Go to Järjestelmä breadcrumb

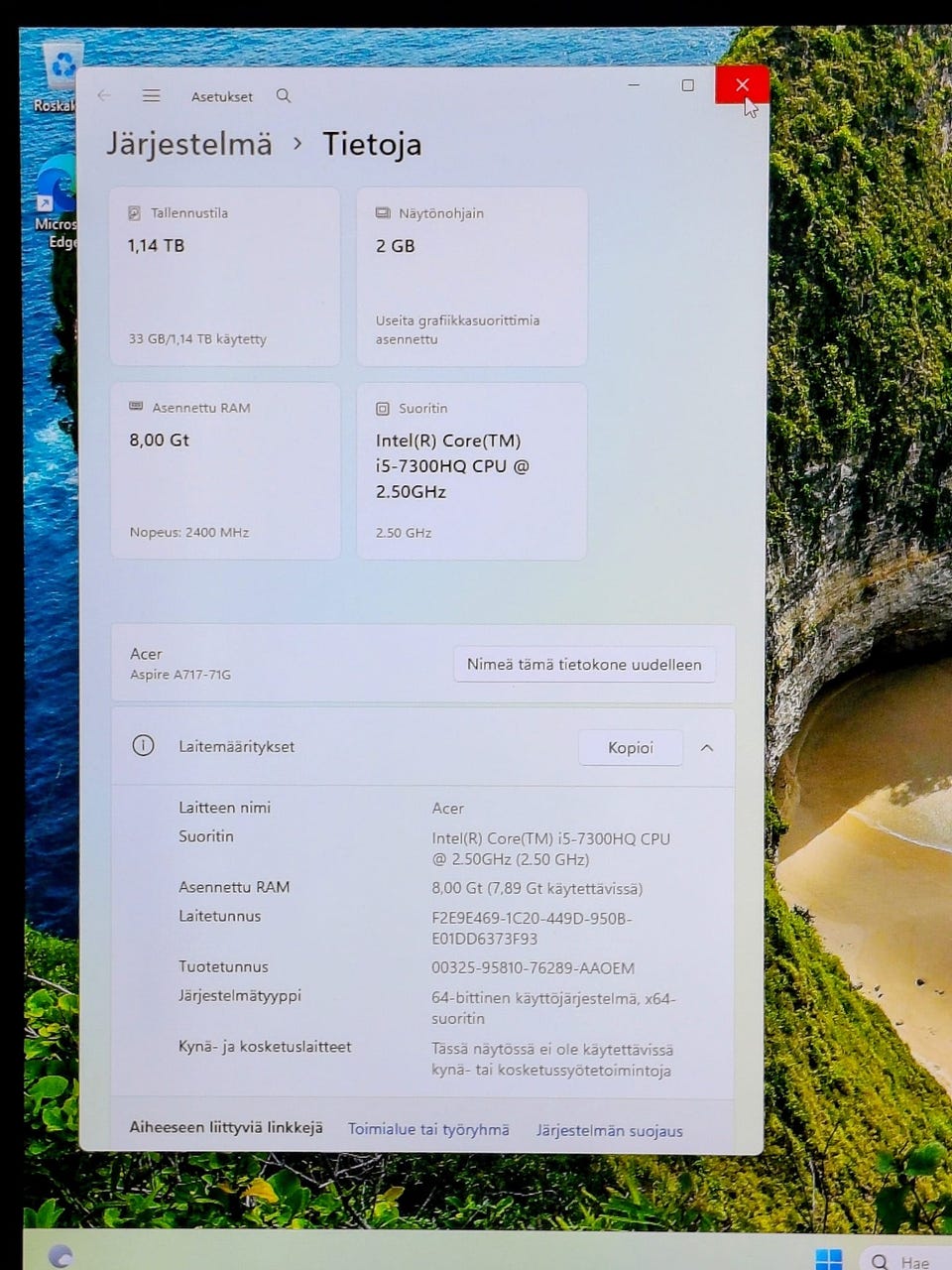(189, 144)
